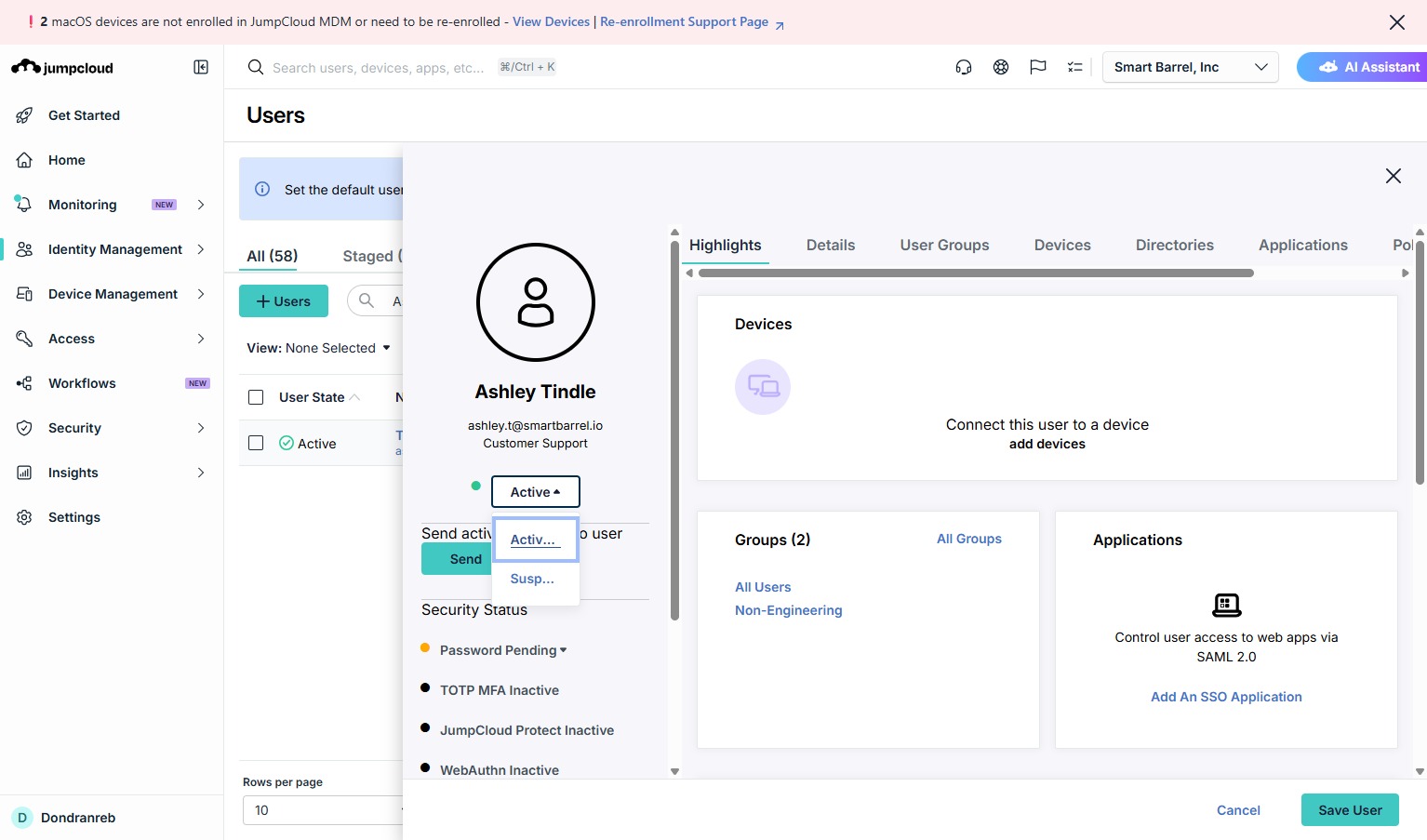Expand the Access menu chevron
The width and height of the screenshot is (1427, 840).
pos(201,339)
